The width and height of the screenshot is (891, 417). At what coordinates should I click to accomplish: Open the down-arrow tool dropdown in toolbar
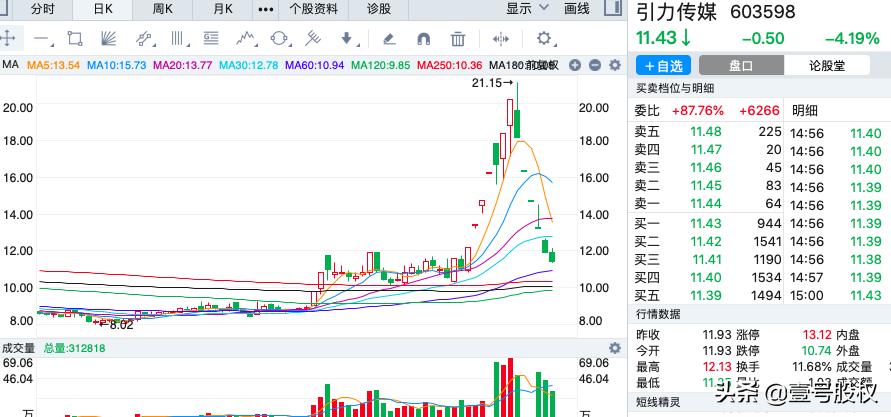tap(348, 39)
